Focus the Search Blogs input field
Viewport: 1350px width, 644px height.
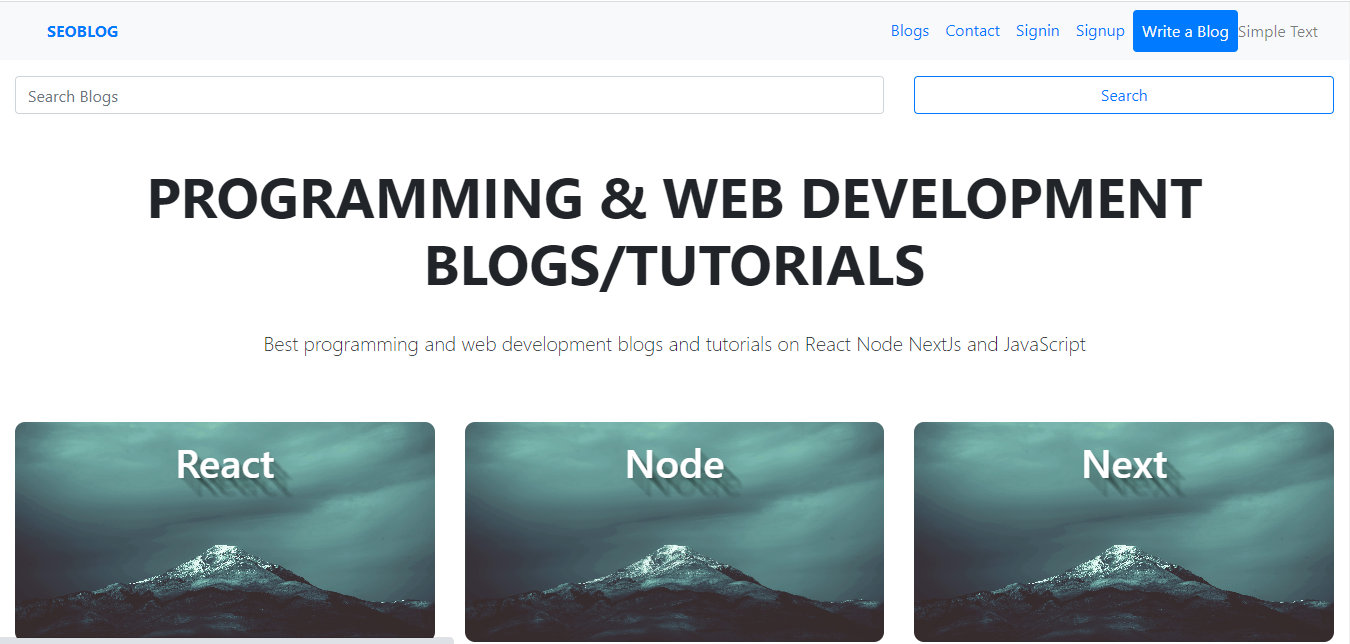pyautogui.click(x=449, y=95)
